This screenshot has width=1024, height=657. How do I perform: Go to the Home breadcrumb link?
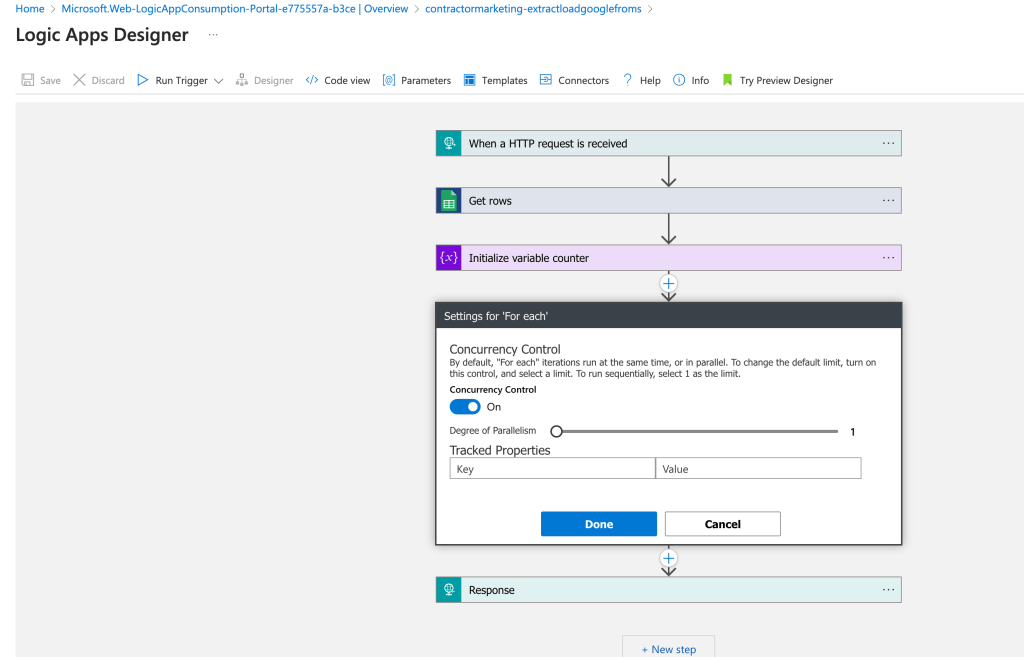point(30,8)
